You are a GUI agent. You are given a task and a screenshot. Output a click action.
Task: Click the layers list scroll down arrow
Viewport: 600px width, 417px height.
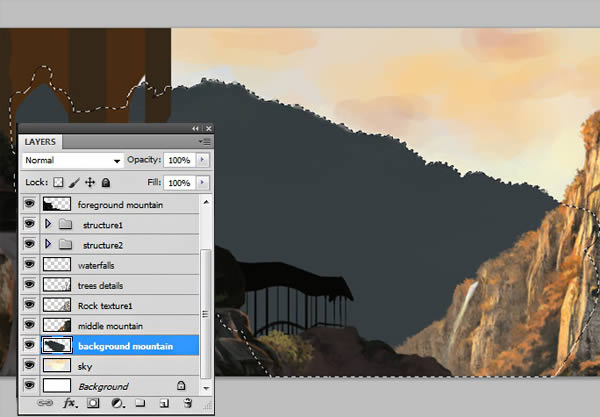coord(206,388)
